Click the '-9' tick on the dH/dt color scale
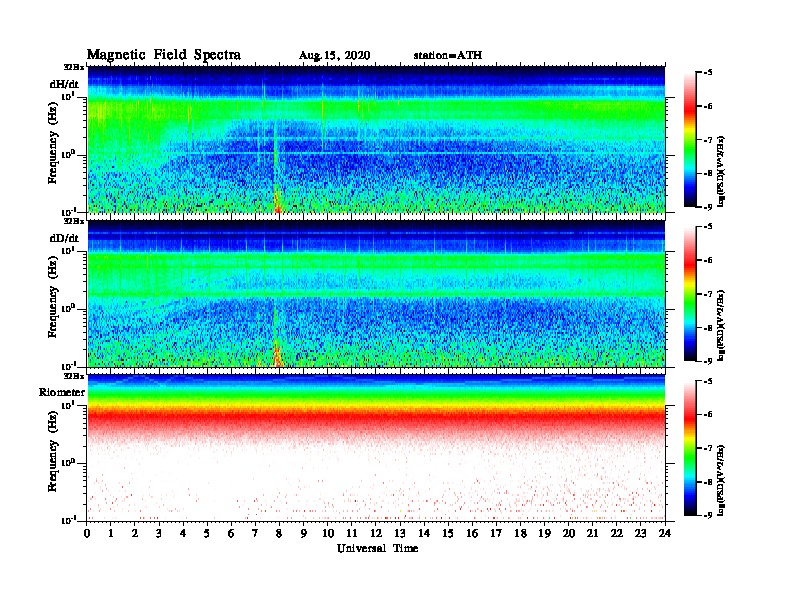Image resolution: width=792 pixels, height=612 pixels. point(708,207)
